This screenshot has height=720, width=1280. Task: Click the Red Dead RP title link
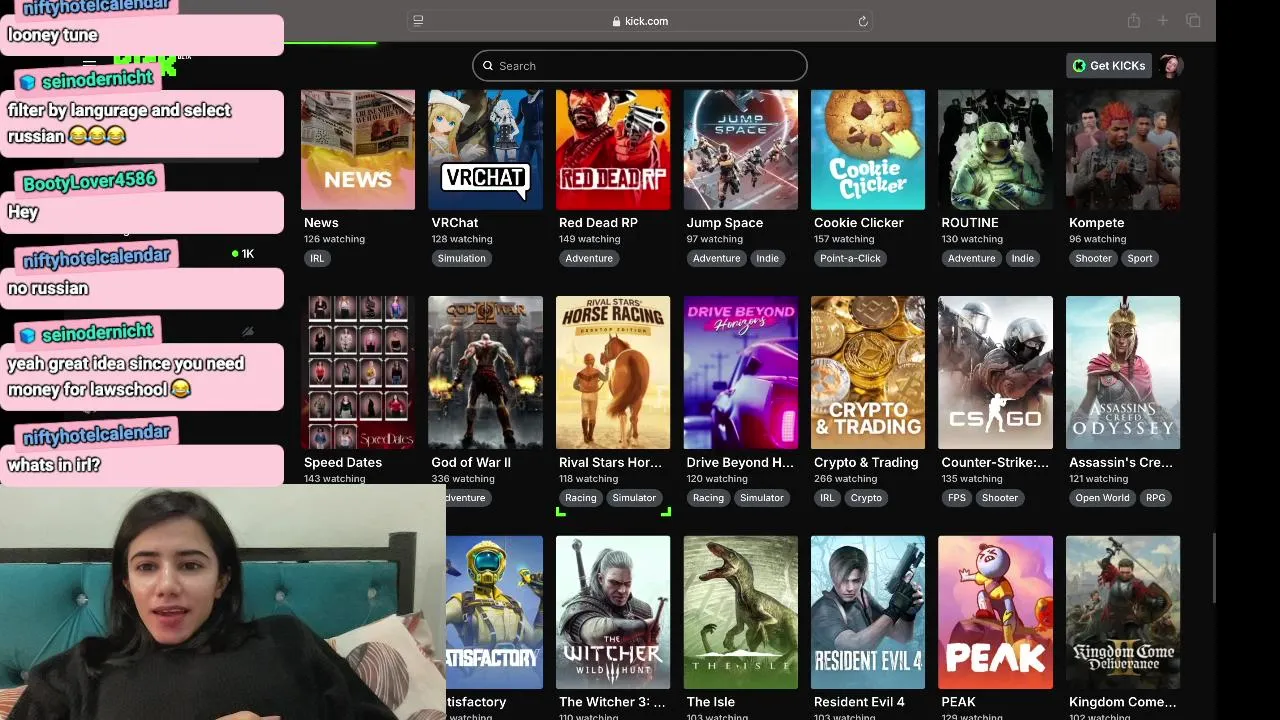tap(598, 223)
